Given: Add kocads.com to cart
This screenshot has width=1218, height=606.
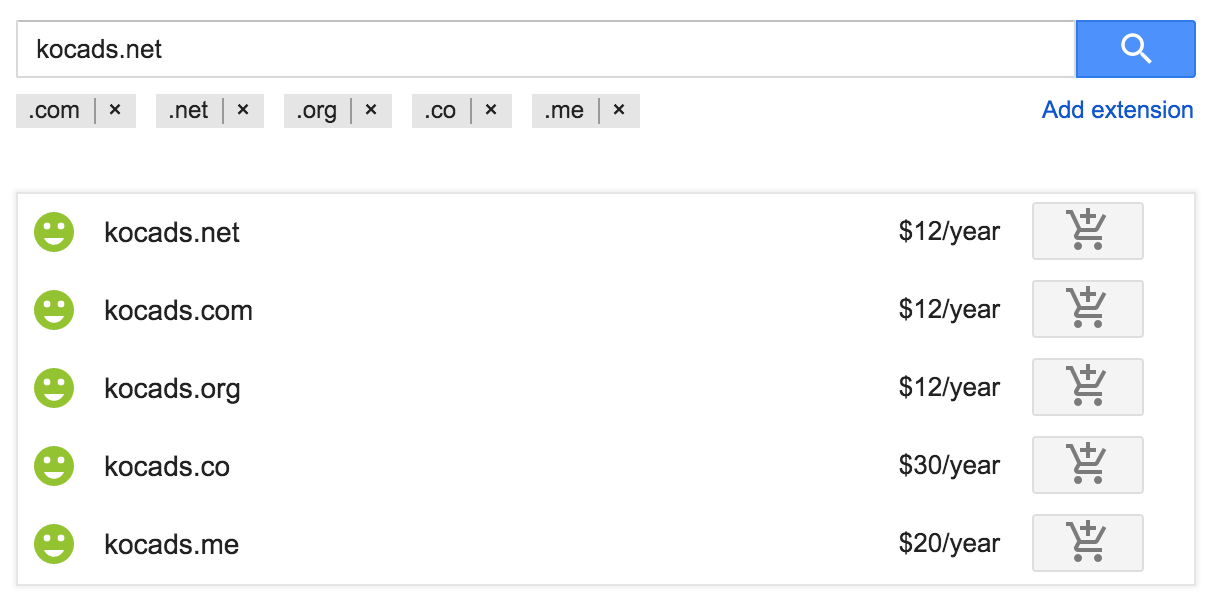Looking at the screenshot, I should tap(1087, 309).
